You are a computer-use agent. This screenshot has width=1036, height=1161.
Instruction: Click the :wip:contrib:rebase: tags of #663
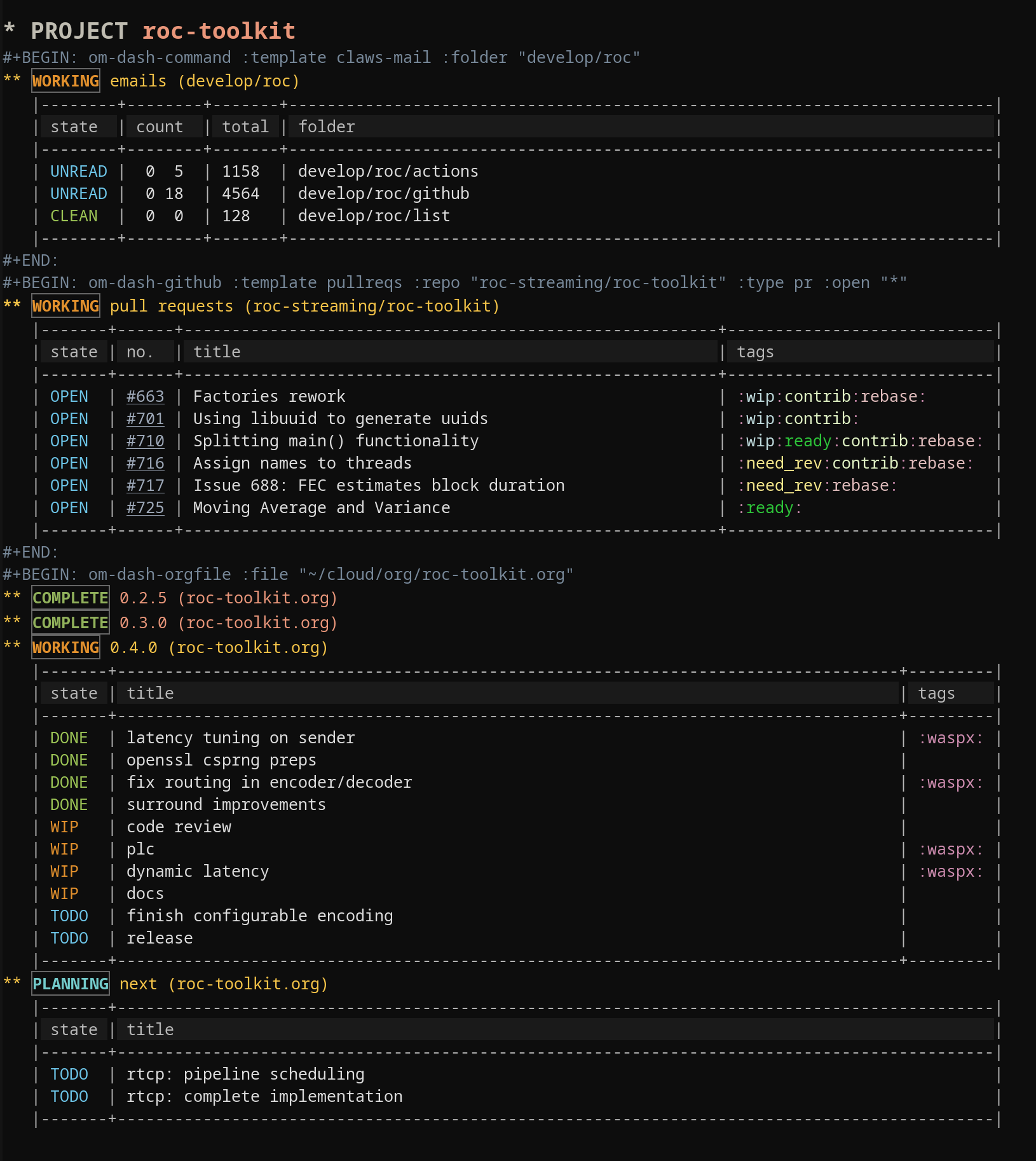831,397
